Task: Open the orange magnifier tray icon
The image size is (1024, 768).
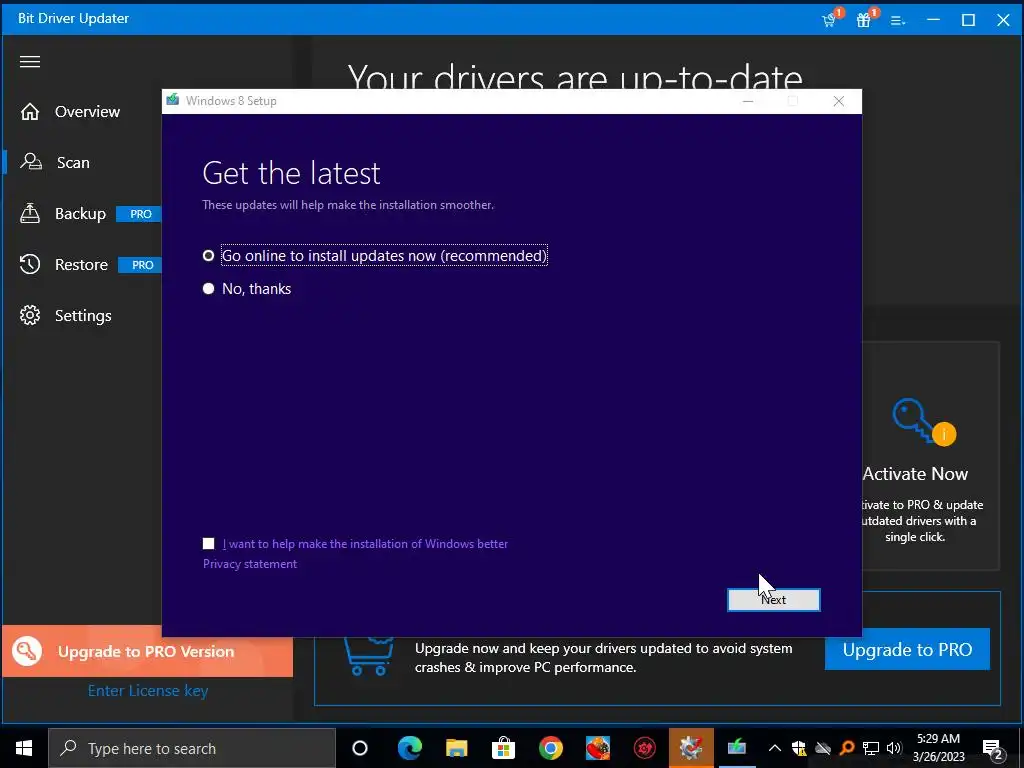Action: [x=847, y=748]
